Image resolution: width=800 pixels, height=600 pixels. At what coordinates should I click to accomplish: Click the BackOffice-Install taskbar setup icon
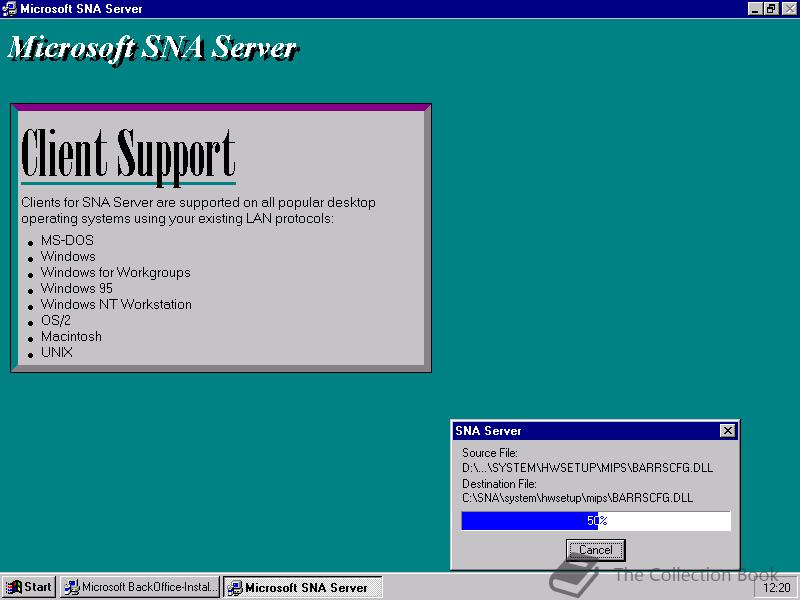72,587
